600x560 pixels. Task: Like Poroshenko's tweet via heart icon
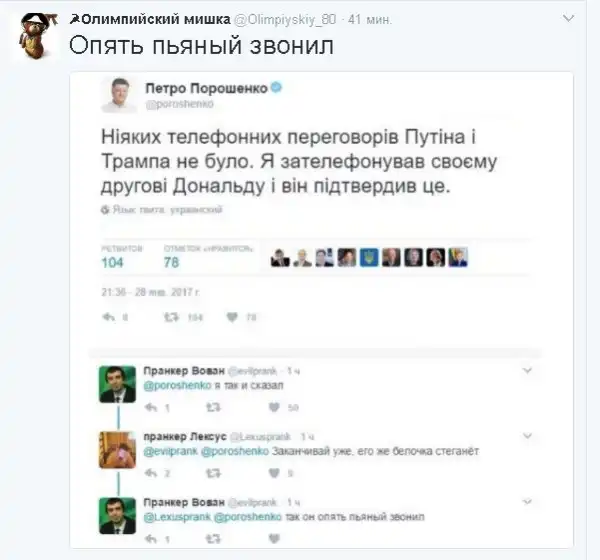(232, 318)
